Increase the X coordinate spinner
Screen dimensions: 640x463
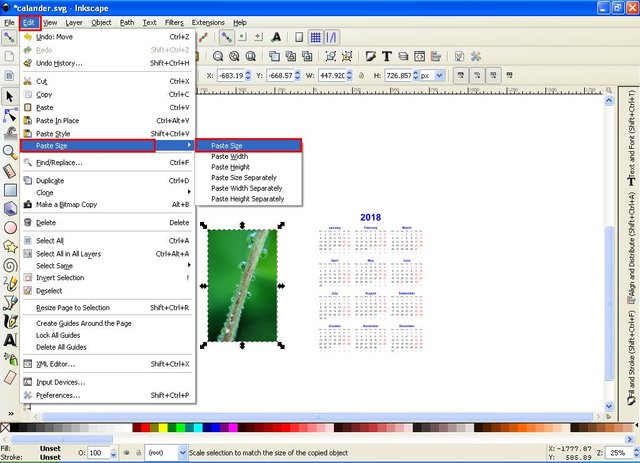coord(248,73)
